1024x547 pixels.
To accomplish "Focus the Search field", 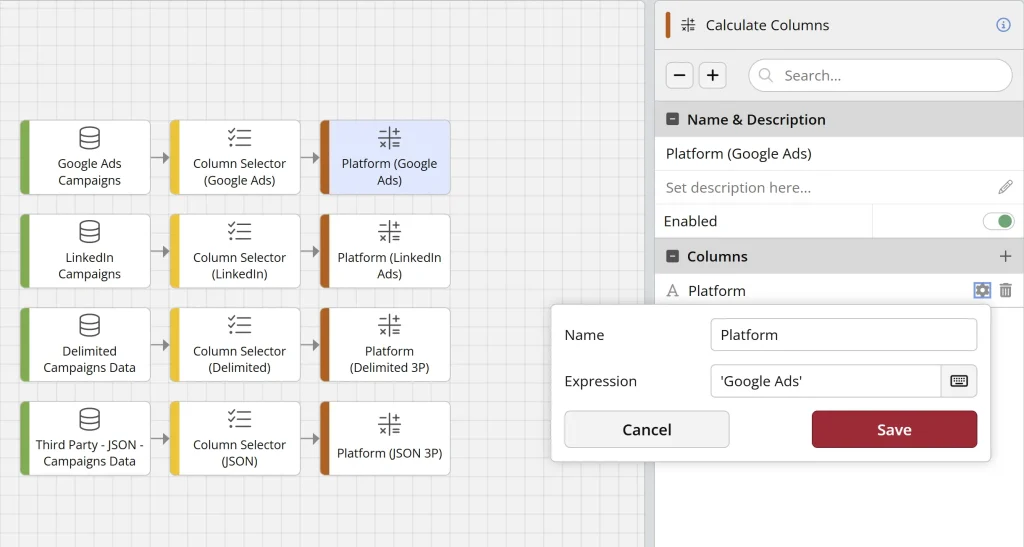I will (880, 76).
